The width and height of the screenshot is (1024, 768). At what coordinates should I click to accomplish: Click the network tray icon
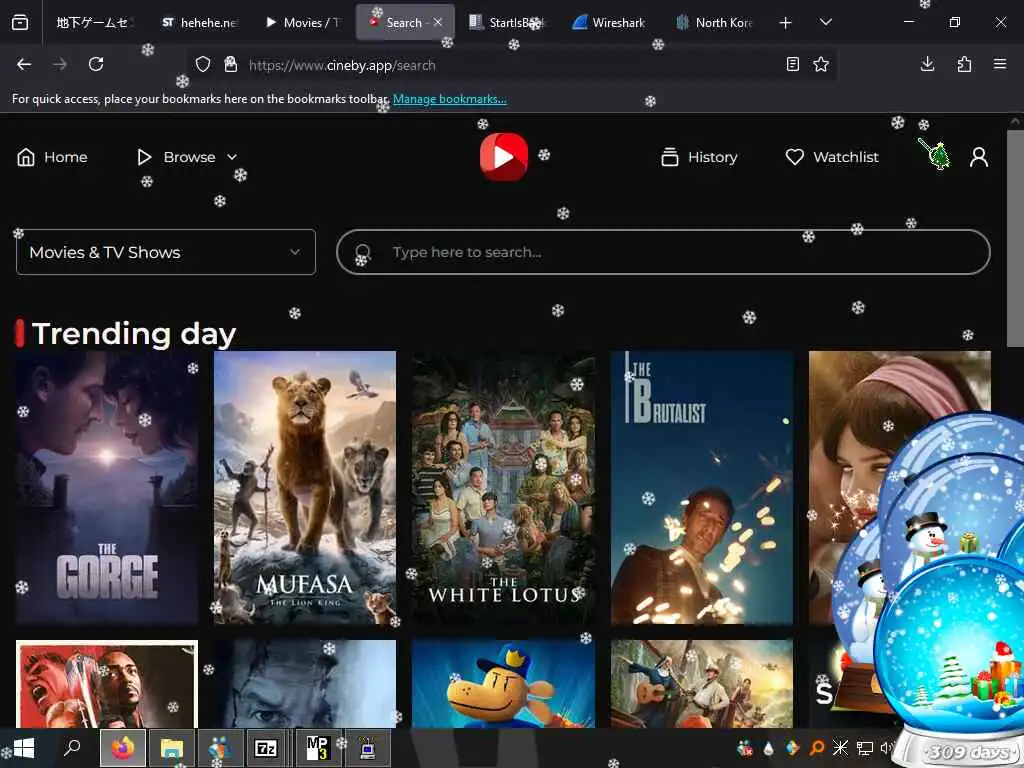pos(865,748)
